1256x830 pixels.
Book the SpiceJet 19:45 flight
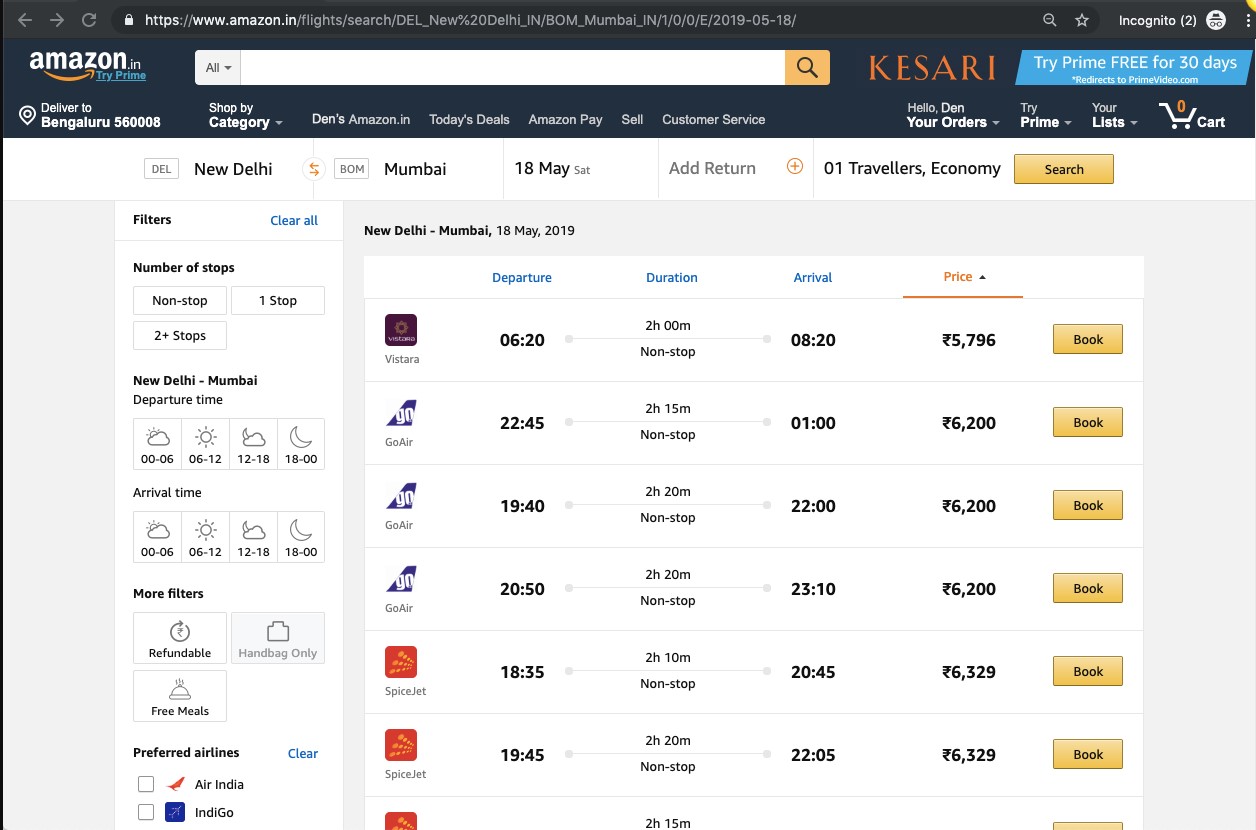click(x=1088, y=754)
